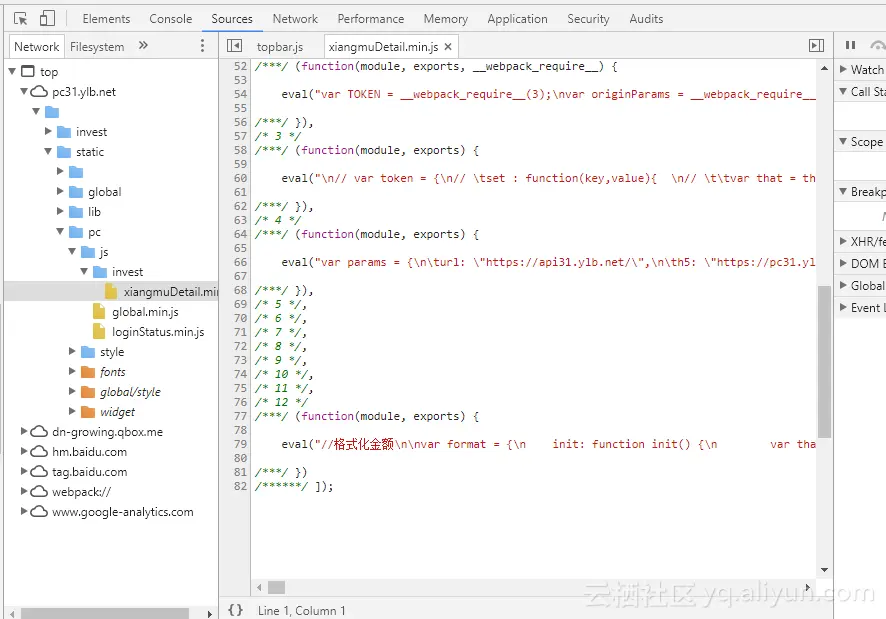886x619 pixels.
Task: Close the xiangmuDetail.min.js tab
Action: point(448,47)
